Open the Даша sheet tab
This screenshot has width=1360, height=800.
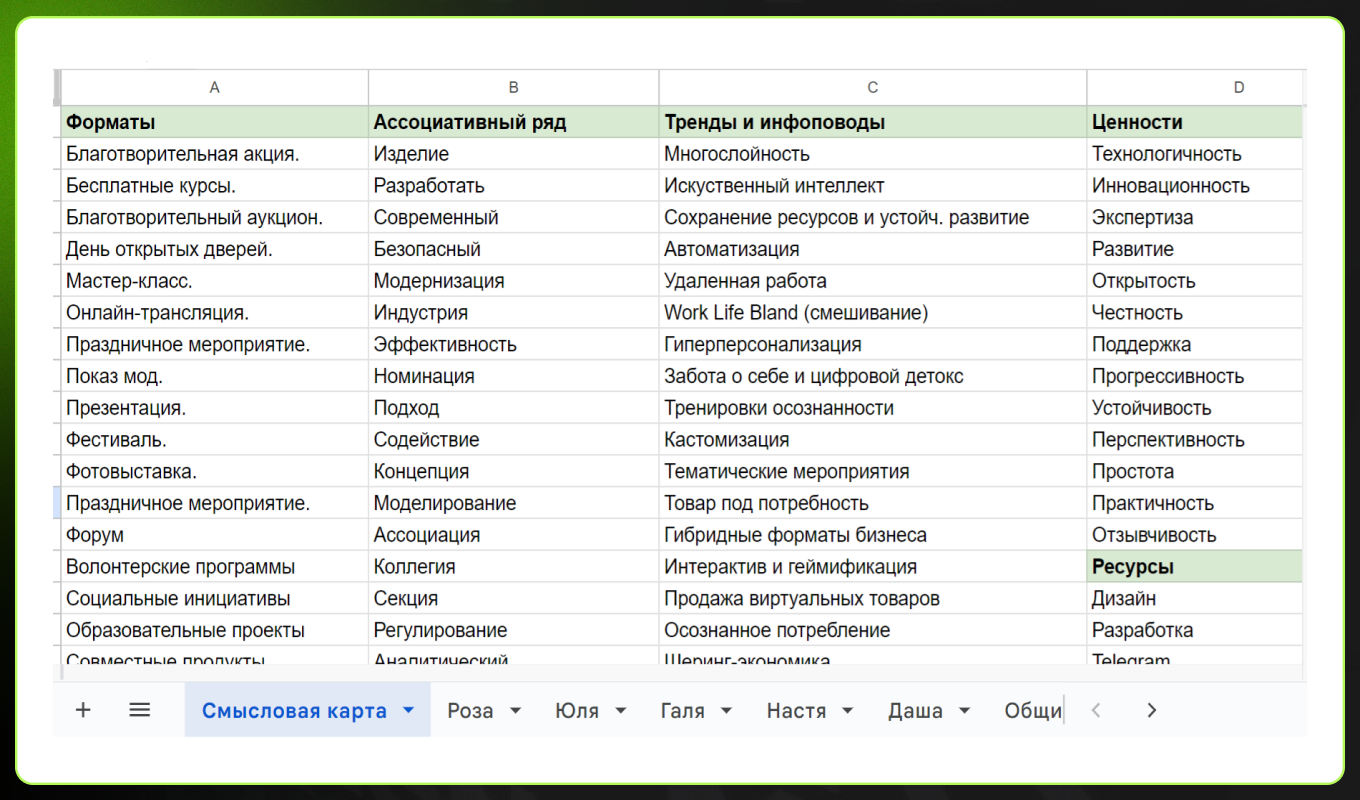(x=915, y=711)
